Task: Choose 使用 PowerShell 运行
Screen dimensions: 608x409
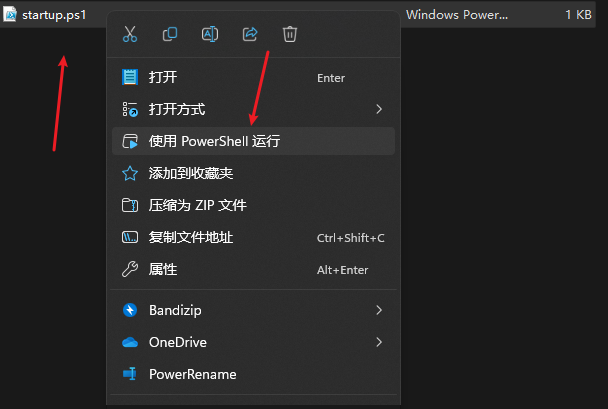Action: tap(253, 141)
